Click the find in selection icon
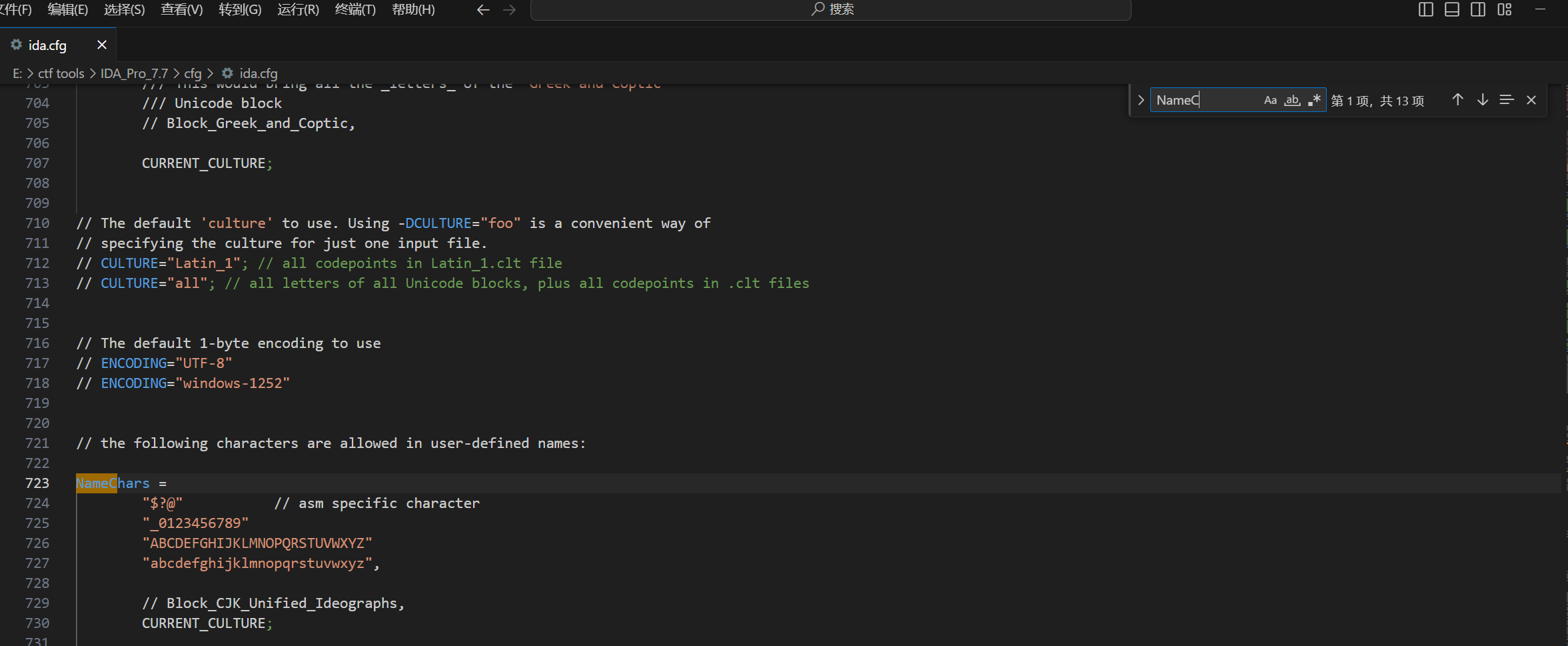The image size is (1568, 646). (x=1507, y=100)
